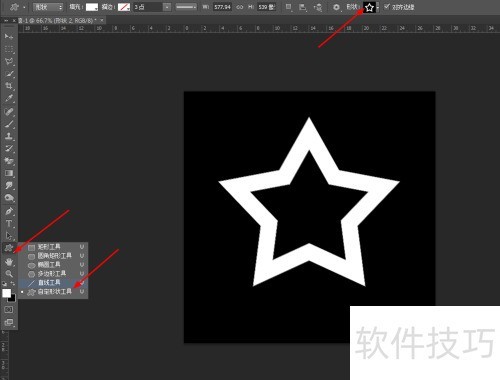Image resolution: width=500 pixels, height=380 pixels.
Task: Toggle the Align Edges checkbox
Action: (387, 6)
